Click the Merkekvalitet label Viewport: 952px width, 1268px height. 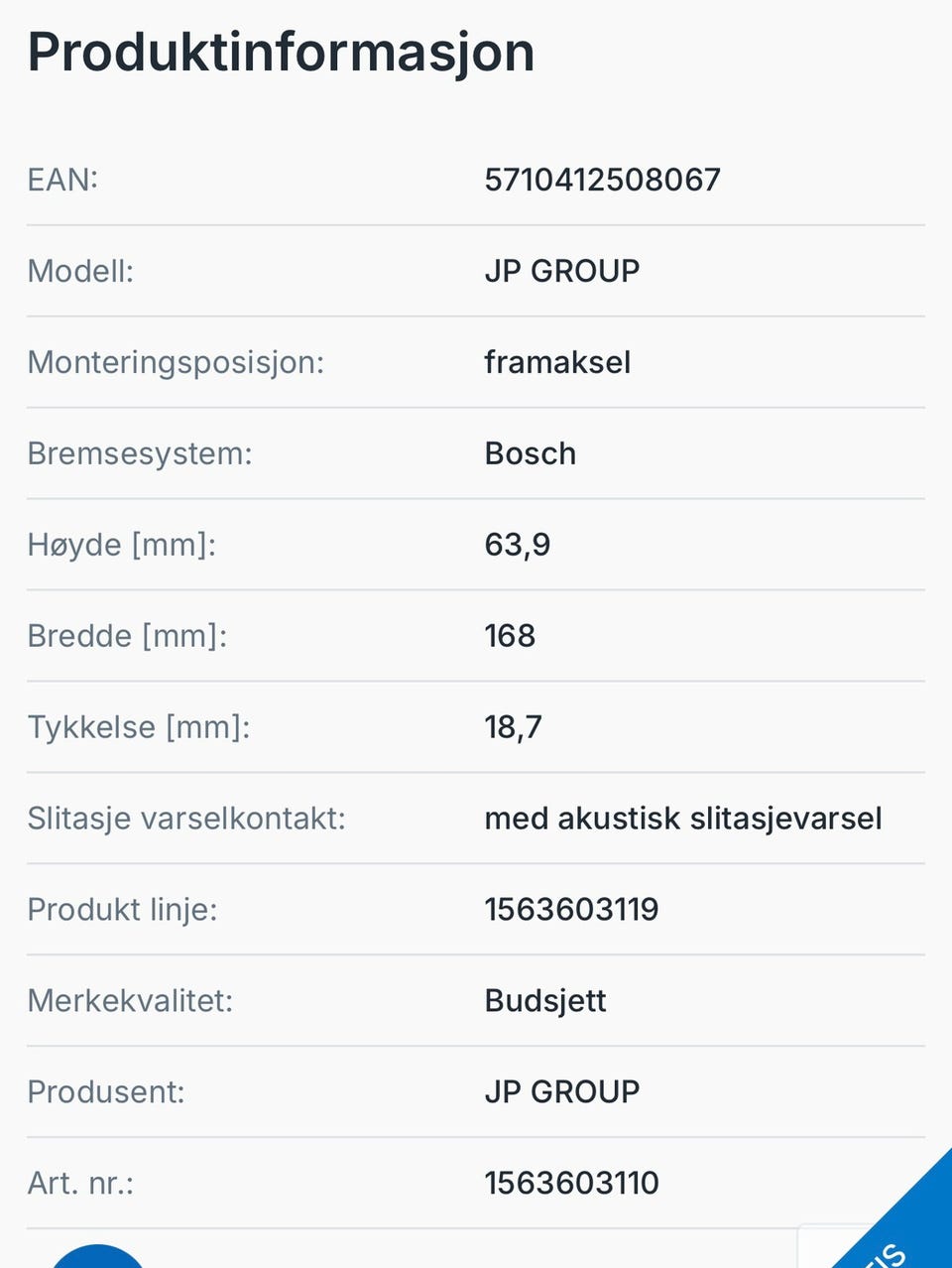coord(130,1000)
